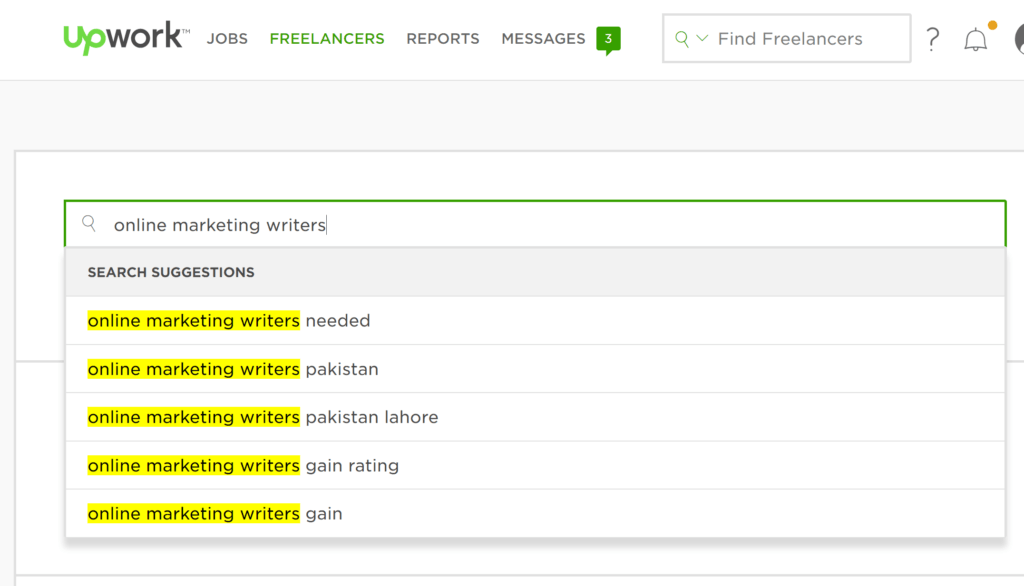1024x586 pixels.
Task: Choose the last suggestion "online marketing writers gain"
Action: tap(535, 513)
